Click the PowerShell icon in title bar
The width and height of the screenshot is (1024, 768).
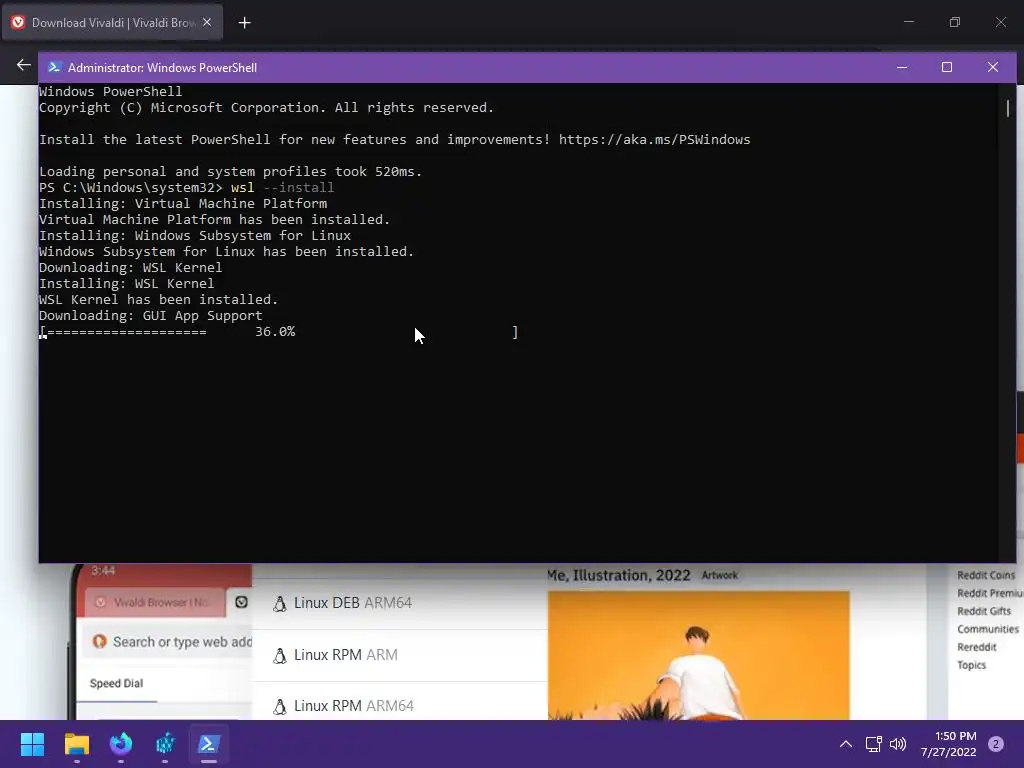pyautogui.click(x=54, y=67)
